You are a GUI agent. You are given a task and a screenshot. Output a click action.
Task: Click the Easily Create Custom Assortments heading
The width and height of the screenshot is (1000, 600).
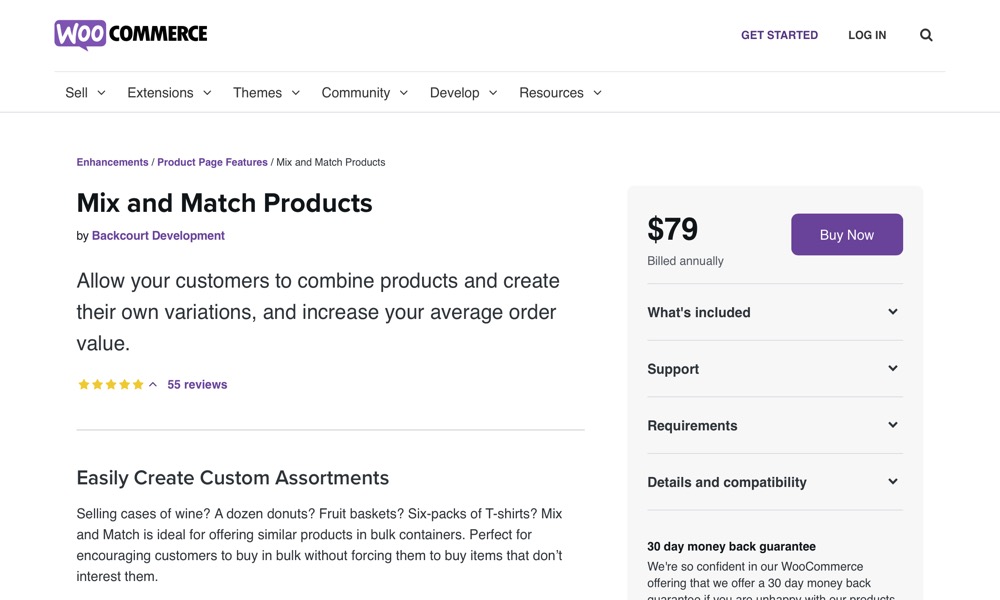pyautogui.click(x=233, y=478)
